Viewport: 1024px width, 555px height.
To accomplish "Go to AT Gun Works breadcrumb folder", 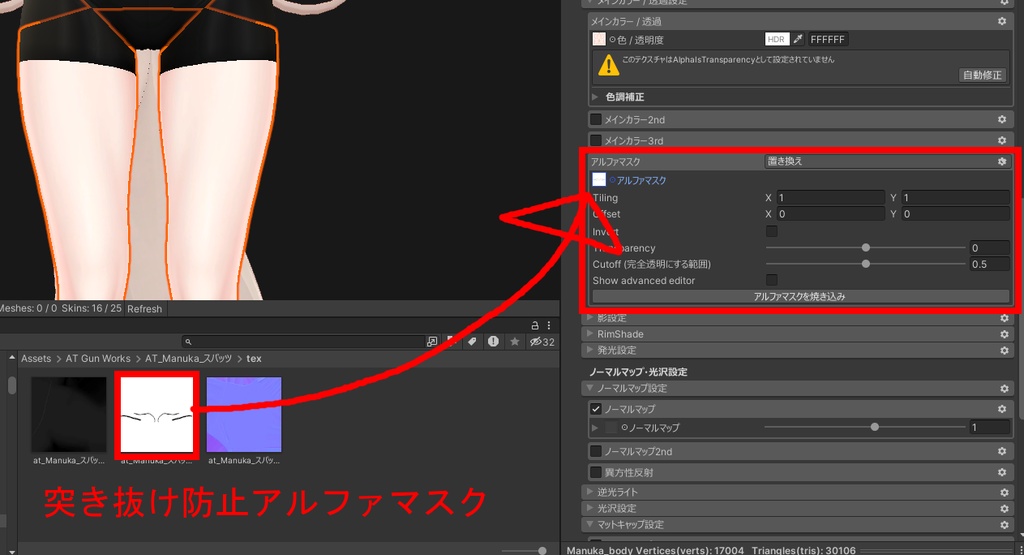I will (x=98, y=358).
